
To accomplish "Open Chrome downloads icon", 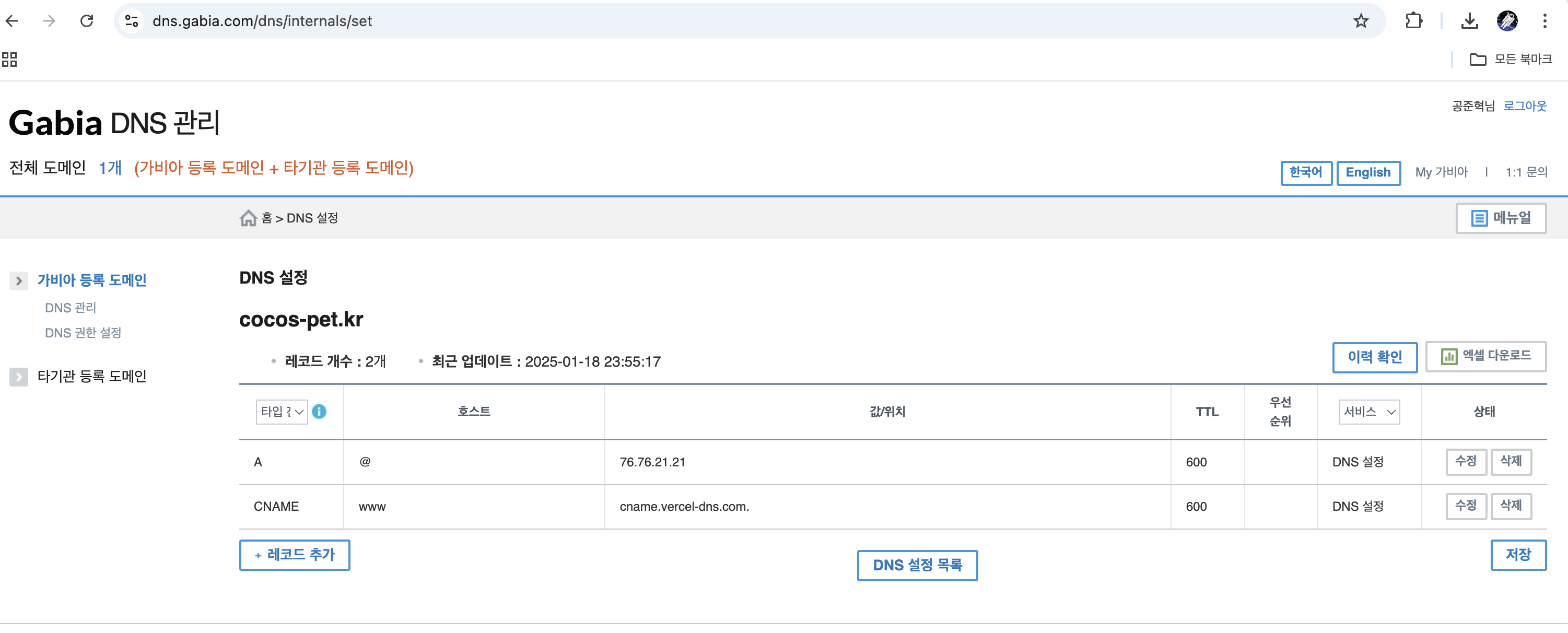I will click(x=1469, y=21).
